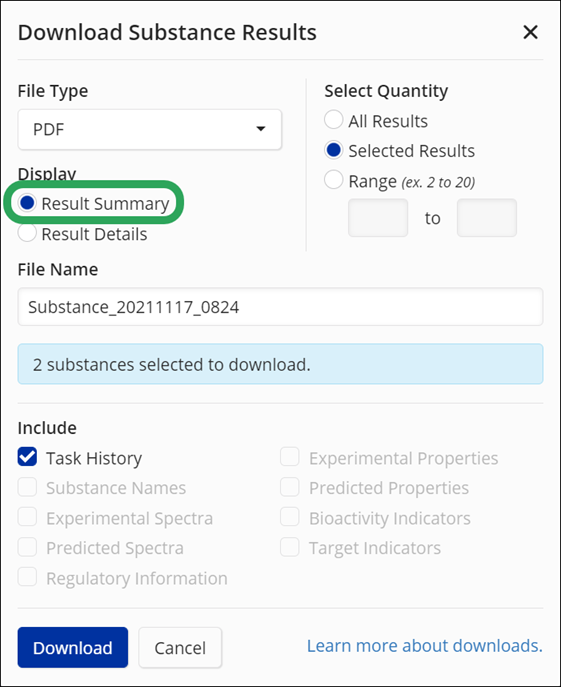Click the blue Download button
The height and width of the screenshot is (687, 561).
click(x=73, y=648)
